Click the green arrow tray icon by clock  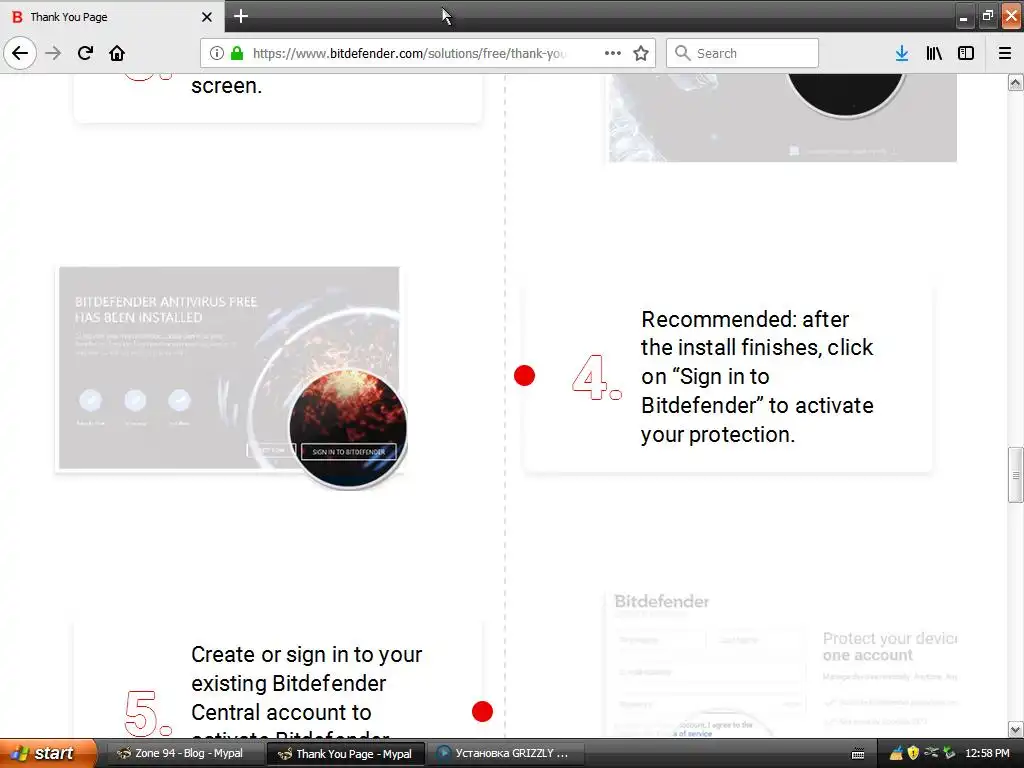949,753
